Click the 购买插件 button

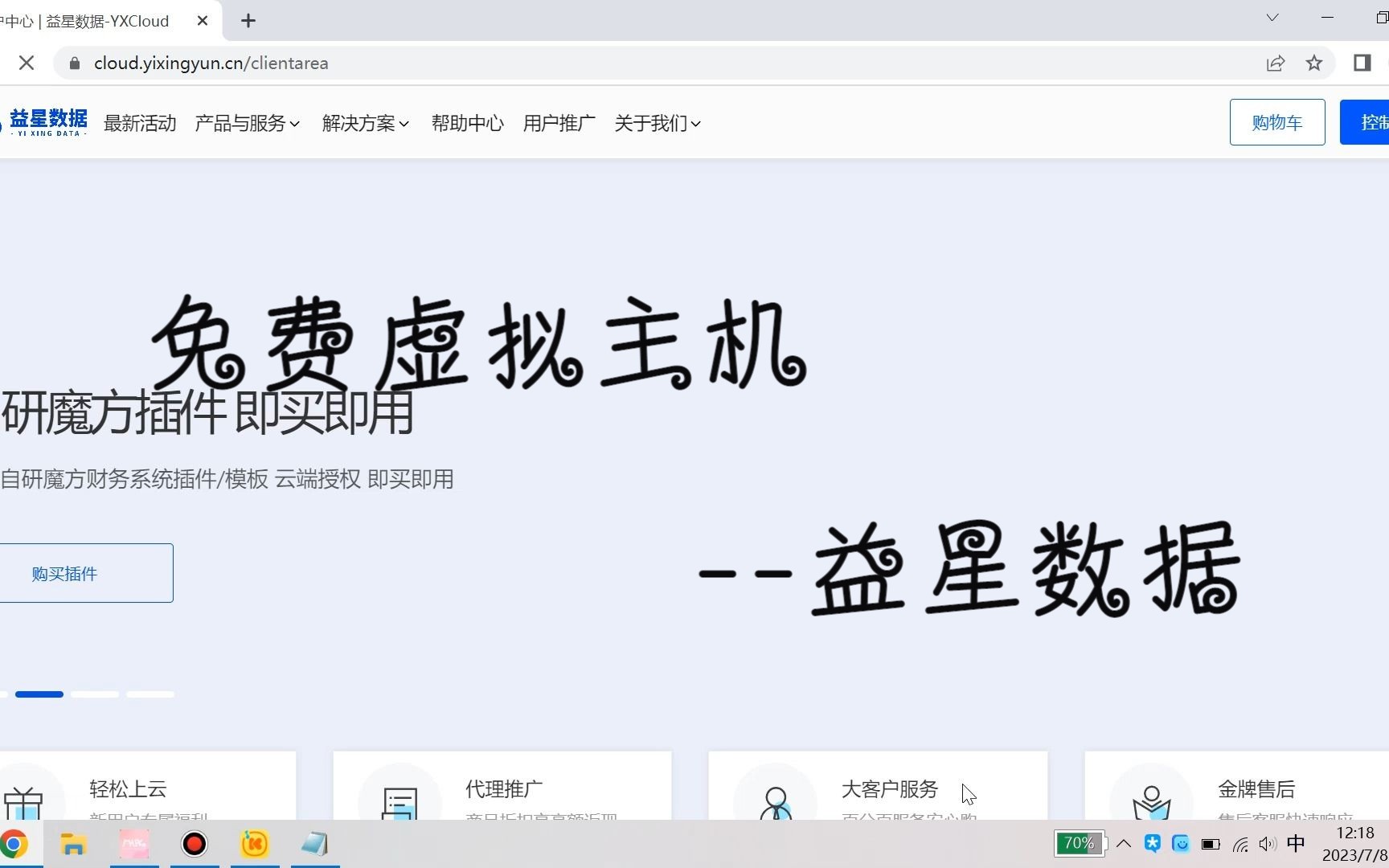coord(85,573)
